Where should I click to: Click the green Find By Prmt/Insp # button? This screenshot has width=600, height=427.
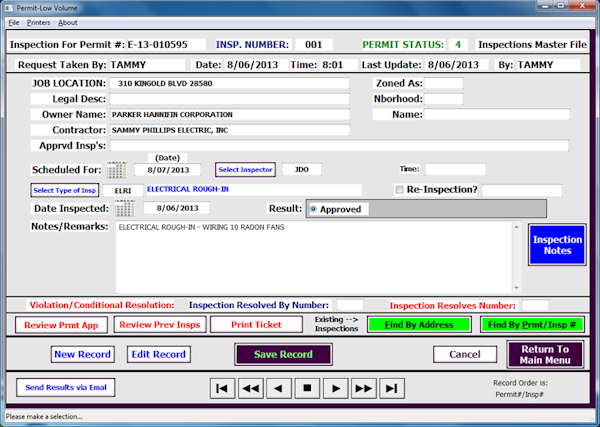click(x=532, y=324)
